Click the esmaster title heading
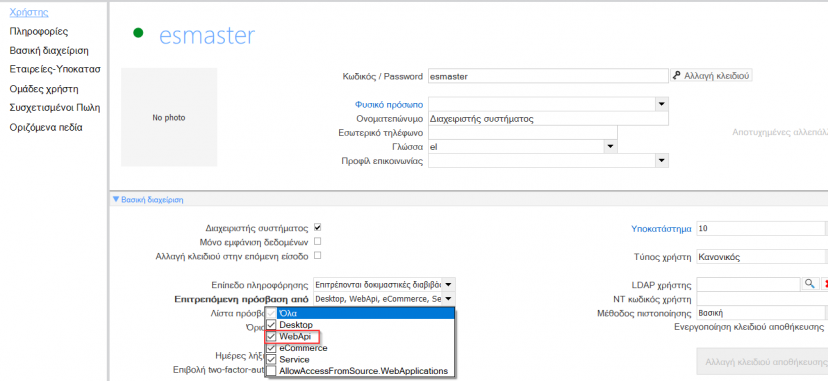The width and height of the screenshot is (828, 381). [x=207, y=35]
